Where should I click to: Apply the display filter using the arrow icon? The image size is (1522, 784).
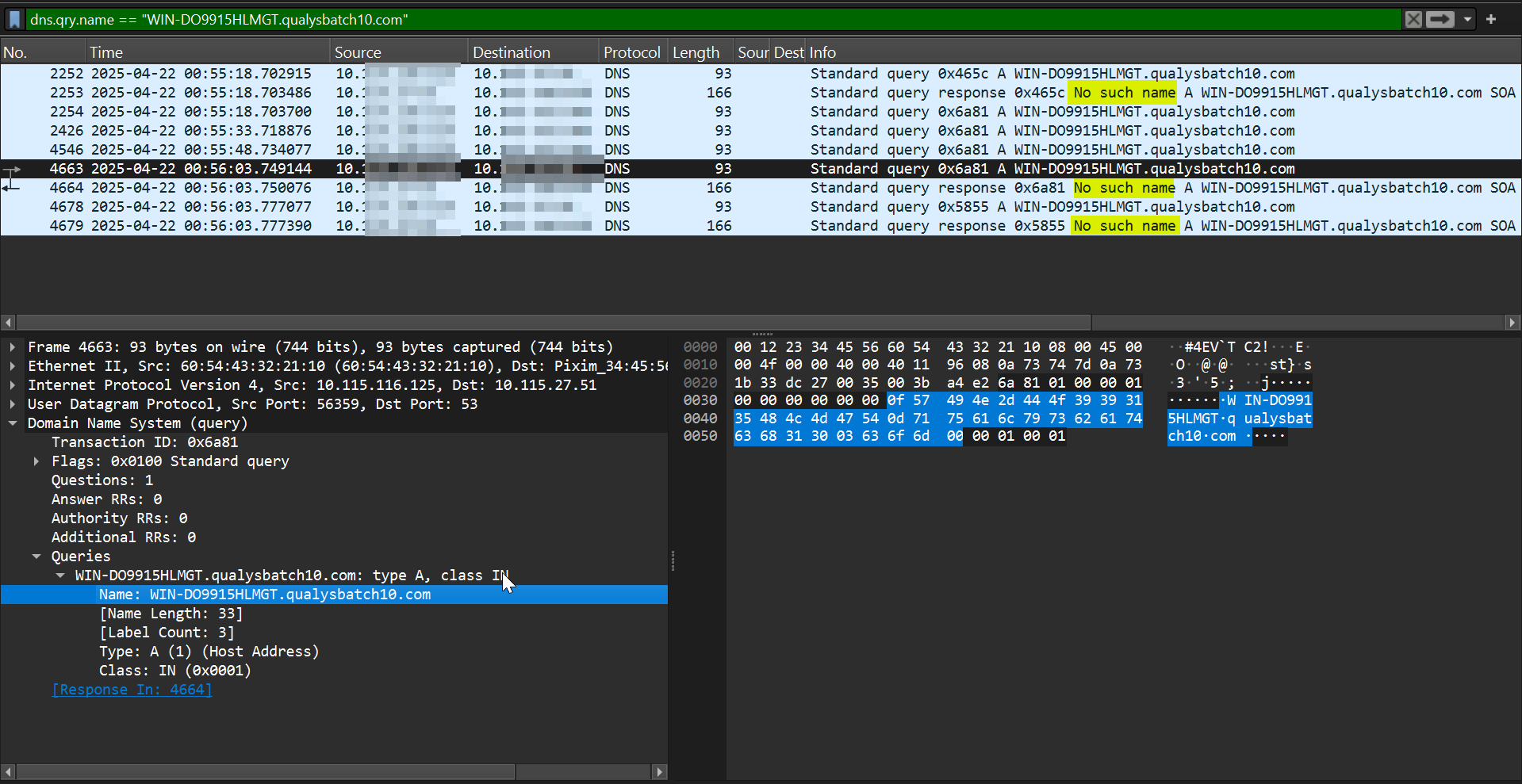coord(1440,19)
